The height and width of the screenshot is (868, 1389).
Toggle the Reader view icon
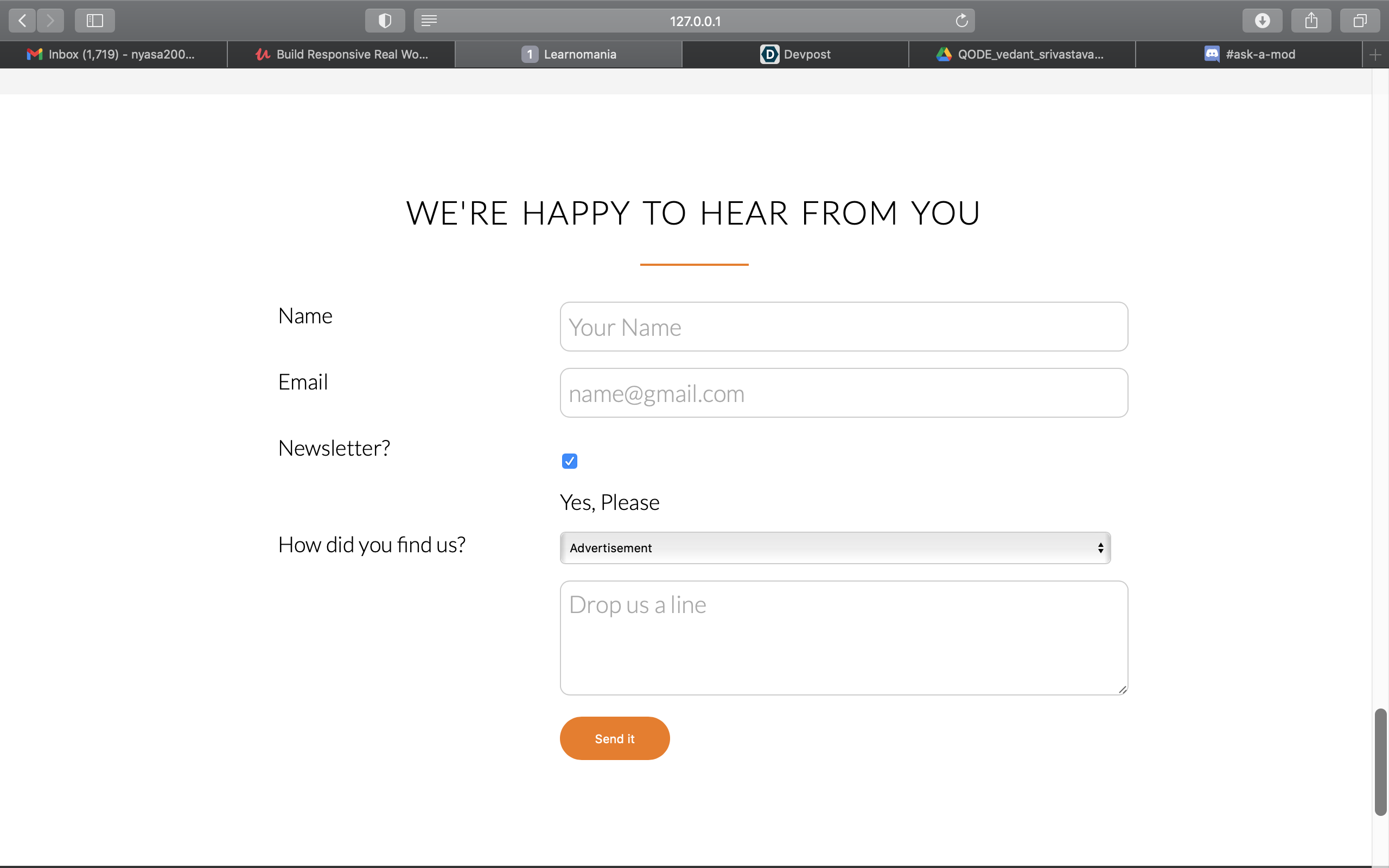pyautogui.click(x=429, y=21)
